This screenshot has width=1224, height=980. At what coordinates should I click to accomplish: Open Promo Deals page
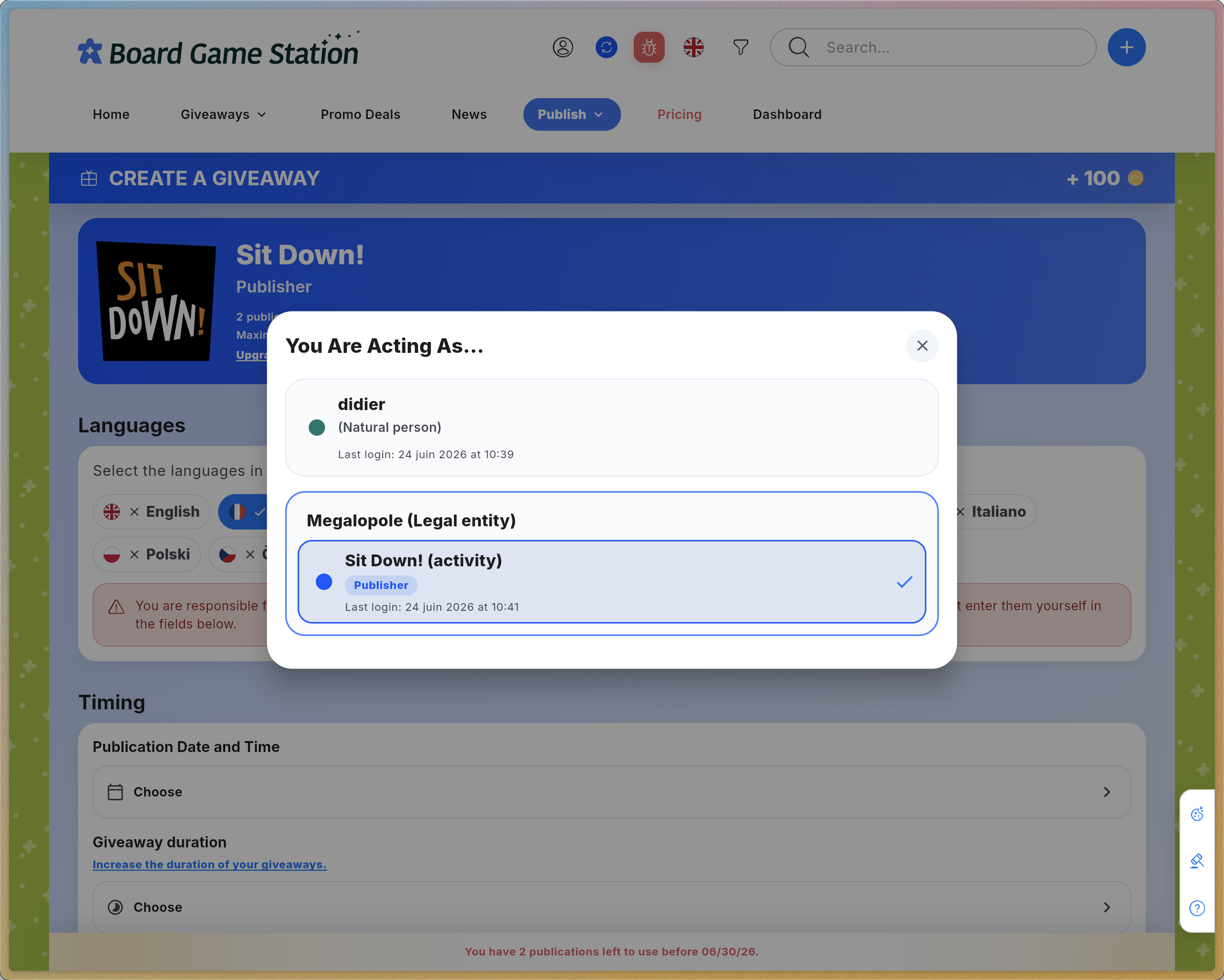pyautogui.click(x=360, y=114)
